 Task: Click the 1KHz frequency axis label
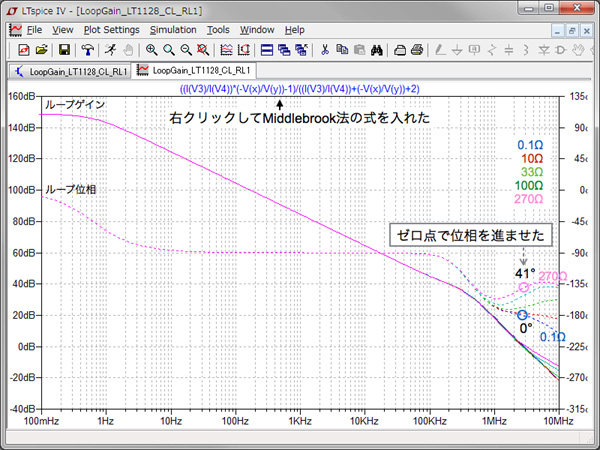pos(300,423)
